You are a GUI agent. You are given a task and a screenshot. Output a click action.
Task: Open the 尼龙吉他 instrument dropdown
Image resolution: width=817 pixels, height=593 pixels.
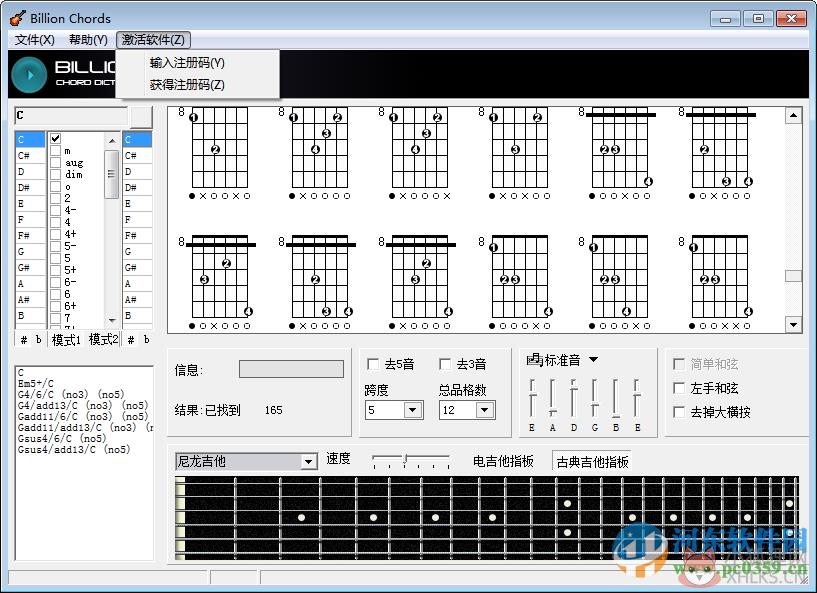tap(308, 462)
